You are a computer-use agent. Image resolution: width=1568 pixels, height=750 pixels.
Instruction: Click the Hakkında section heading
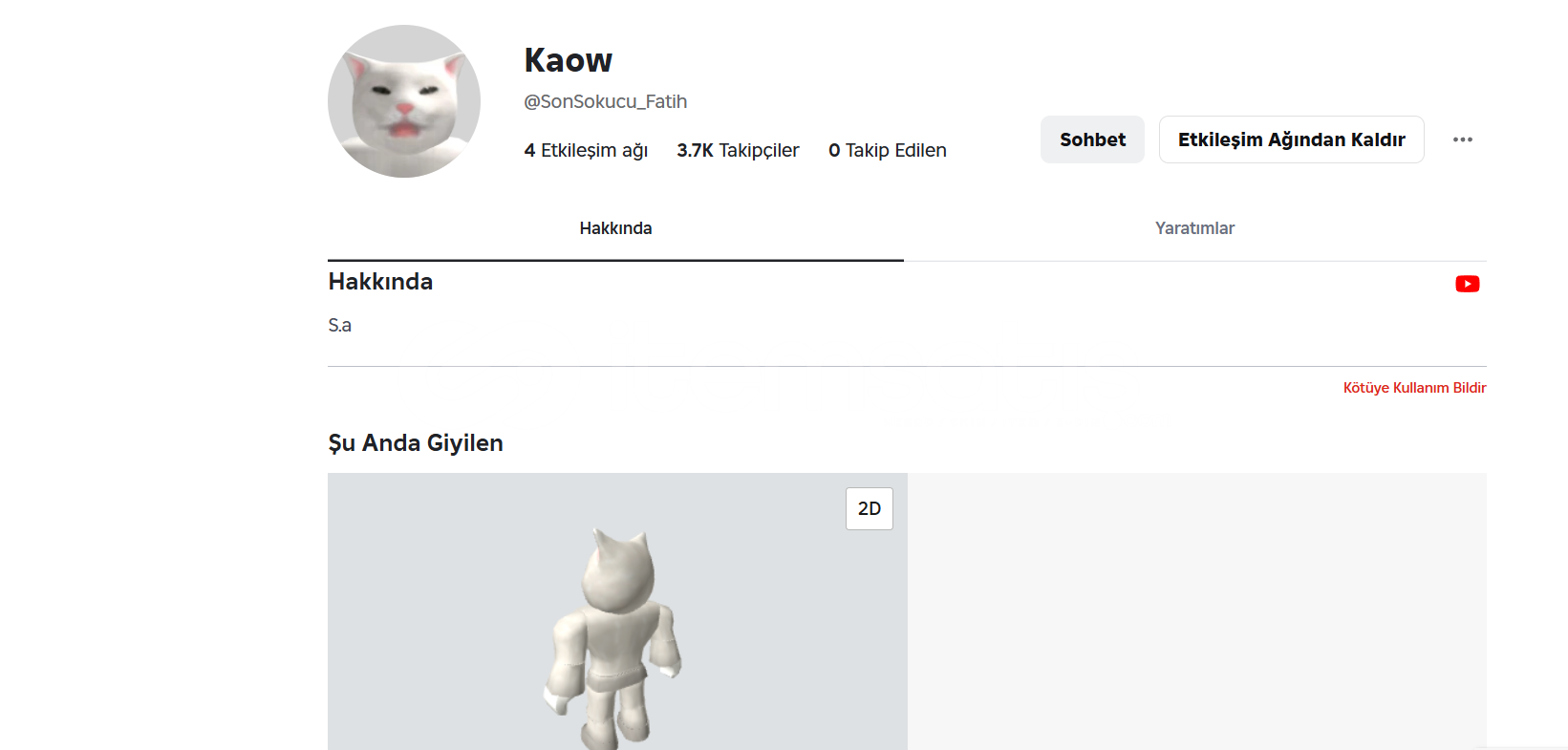(380, 282)
